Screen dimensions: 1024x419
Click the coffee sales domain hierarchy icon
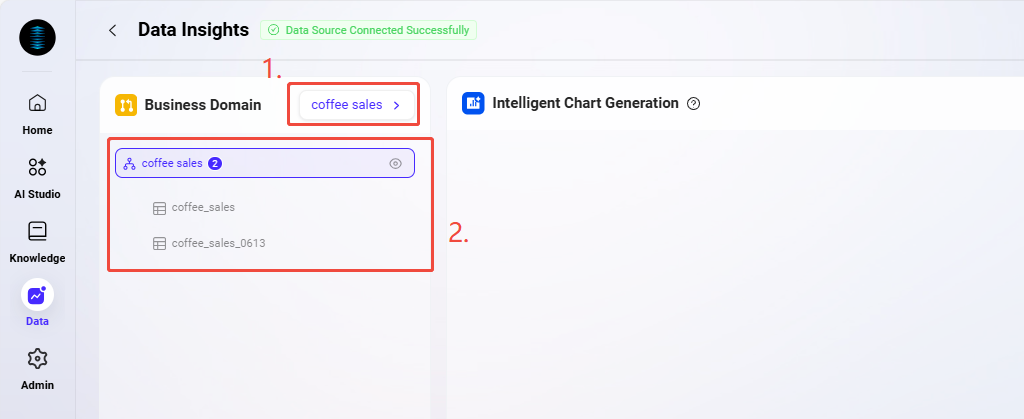point(129,163)
